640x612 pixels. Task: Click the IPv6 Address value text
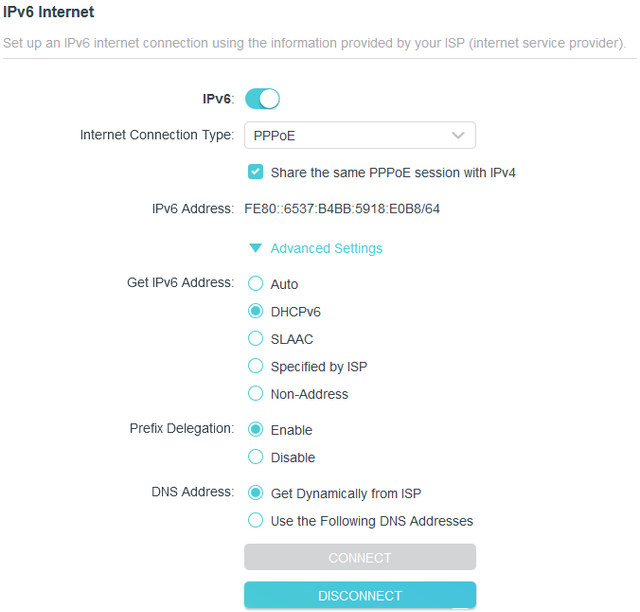(342, 209)
